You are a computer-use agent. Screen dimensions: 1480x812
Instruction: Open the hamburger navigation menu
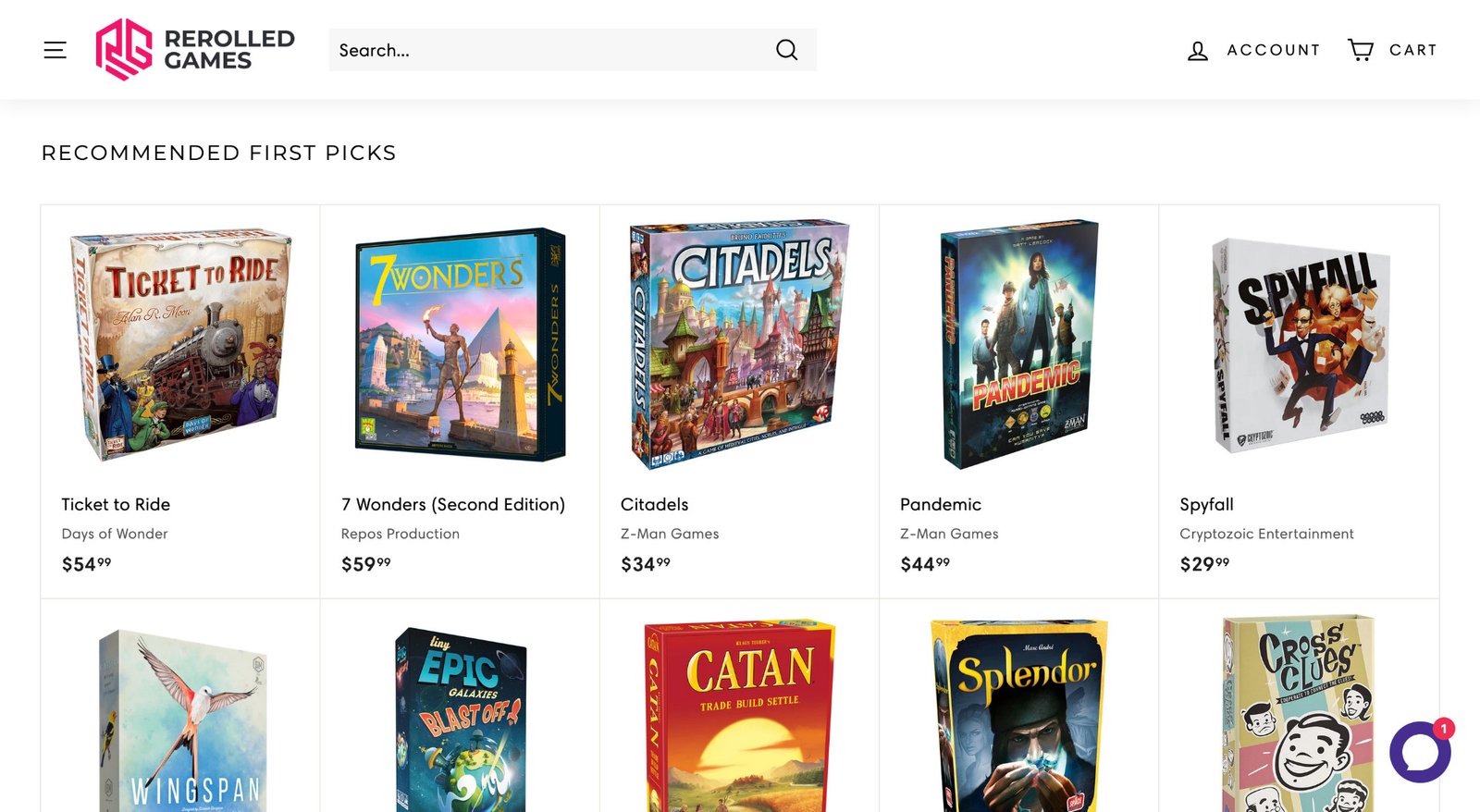(x=55, y=50)
